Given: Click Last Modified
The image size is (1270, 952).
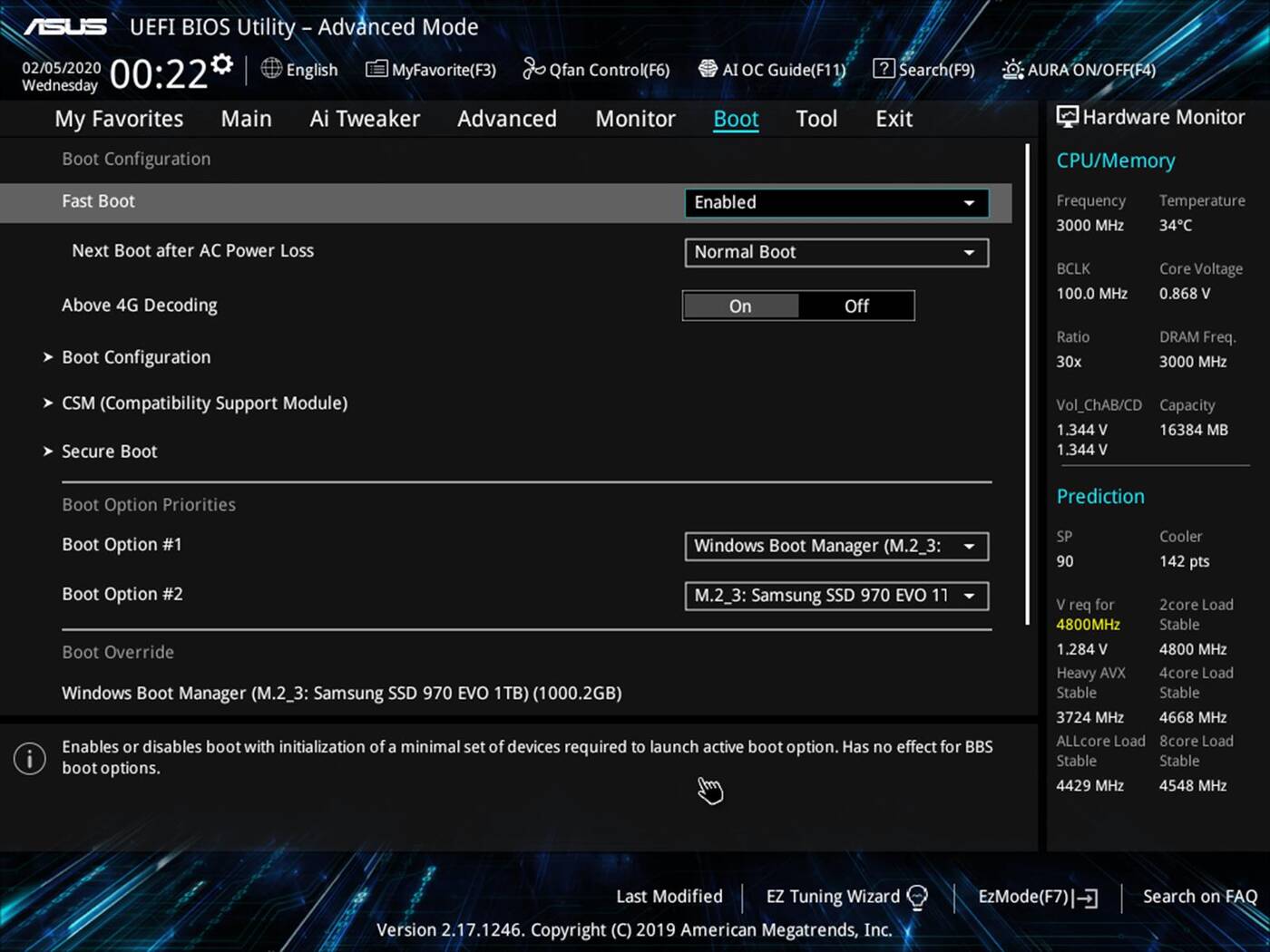Looking at the screenshot, I should click(669, 896).
